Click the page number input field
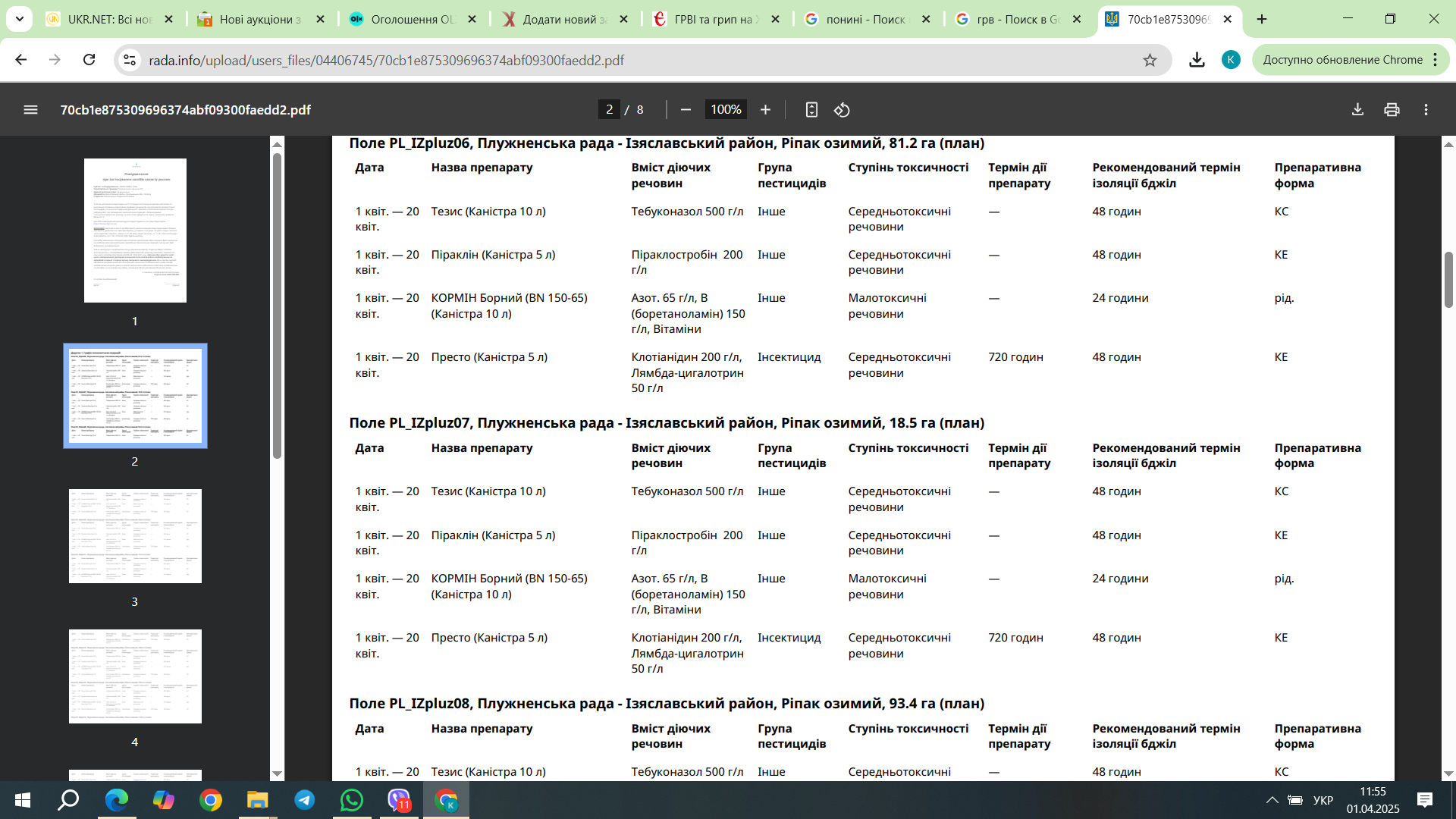Viewport: 1456px width, 819px height. coord(609,110)
